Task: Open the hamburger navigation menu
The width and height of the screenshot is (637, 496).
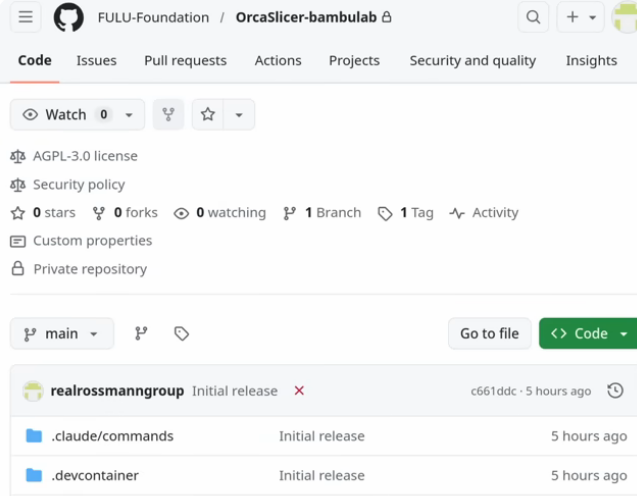Action: coord(25,17)
